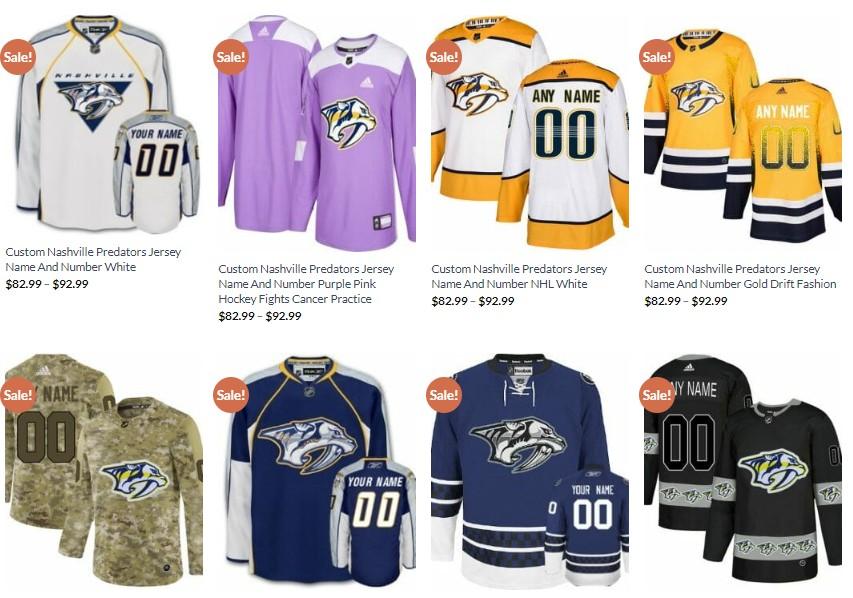Open the blue lace-up Predators jersey image
Screen dimensions: 853x598
pyautogui.click(x=530, y=470)
